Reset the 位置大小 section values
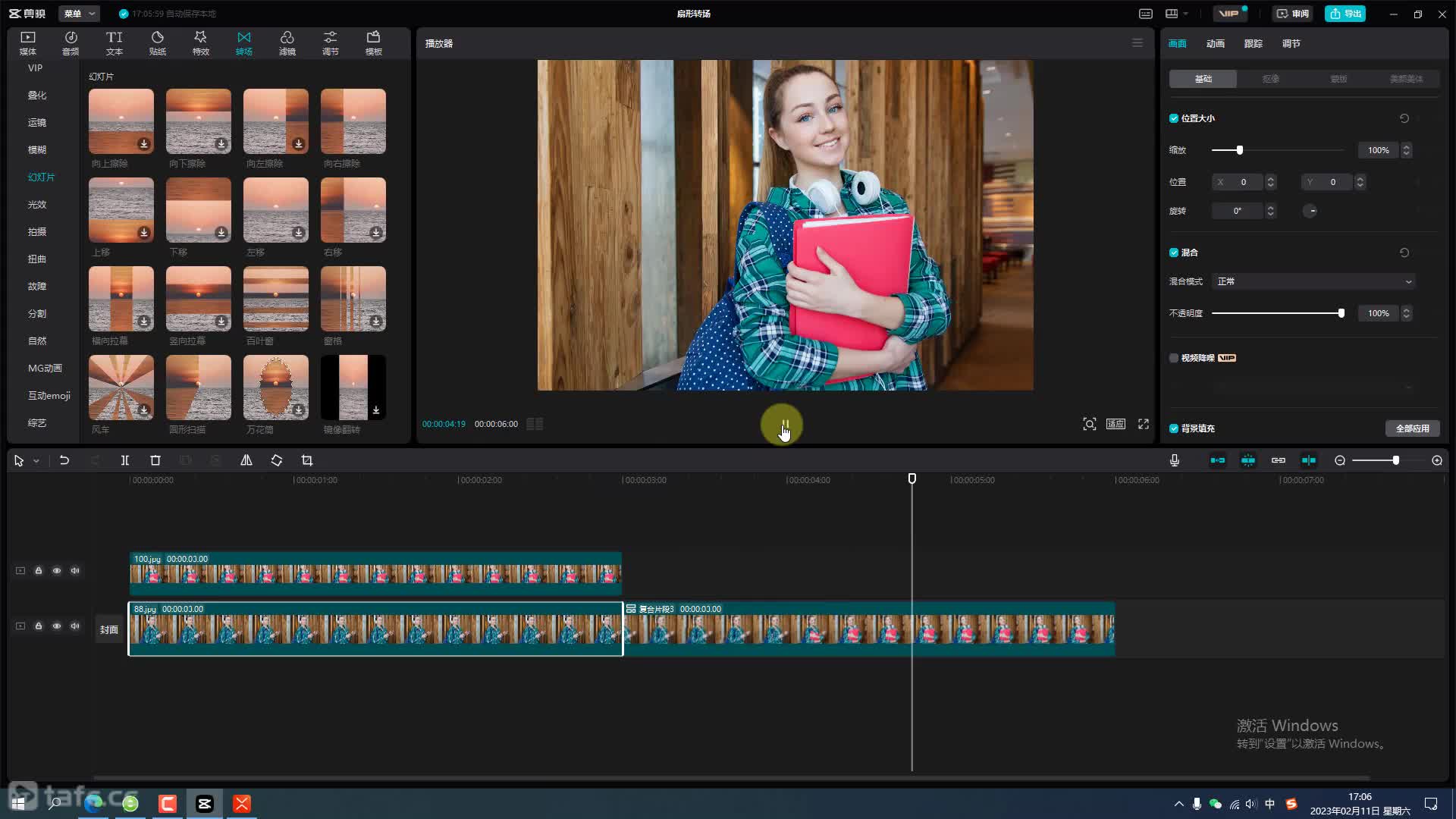This screenshot has height=819, width=1456. 1404,118
